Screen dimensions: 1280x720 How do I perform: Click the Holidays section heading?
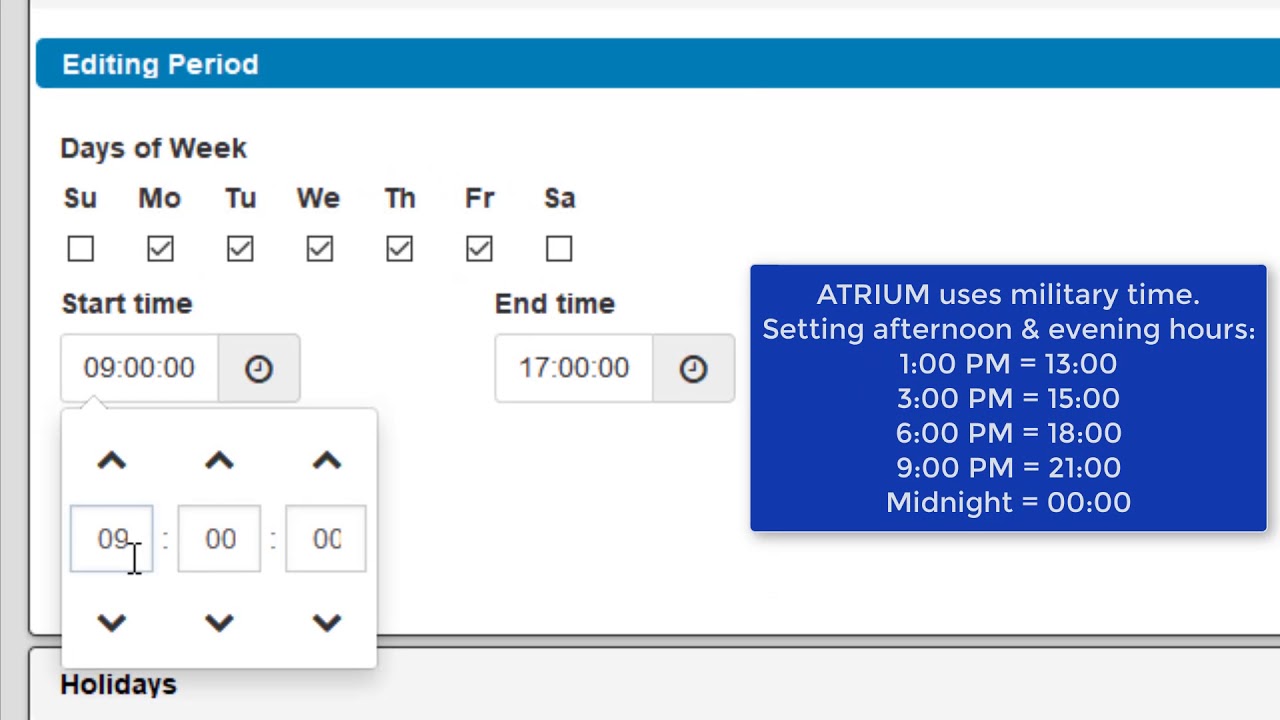118,685
